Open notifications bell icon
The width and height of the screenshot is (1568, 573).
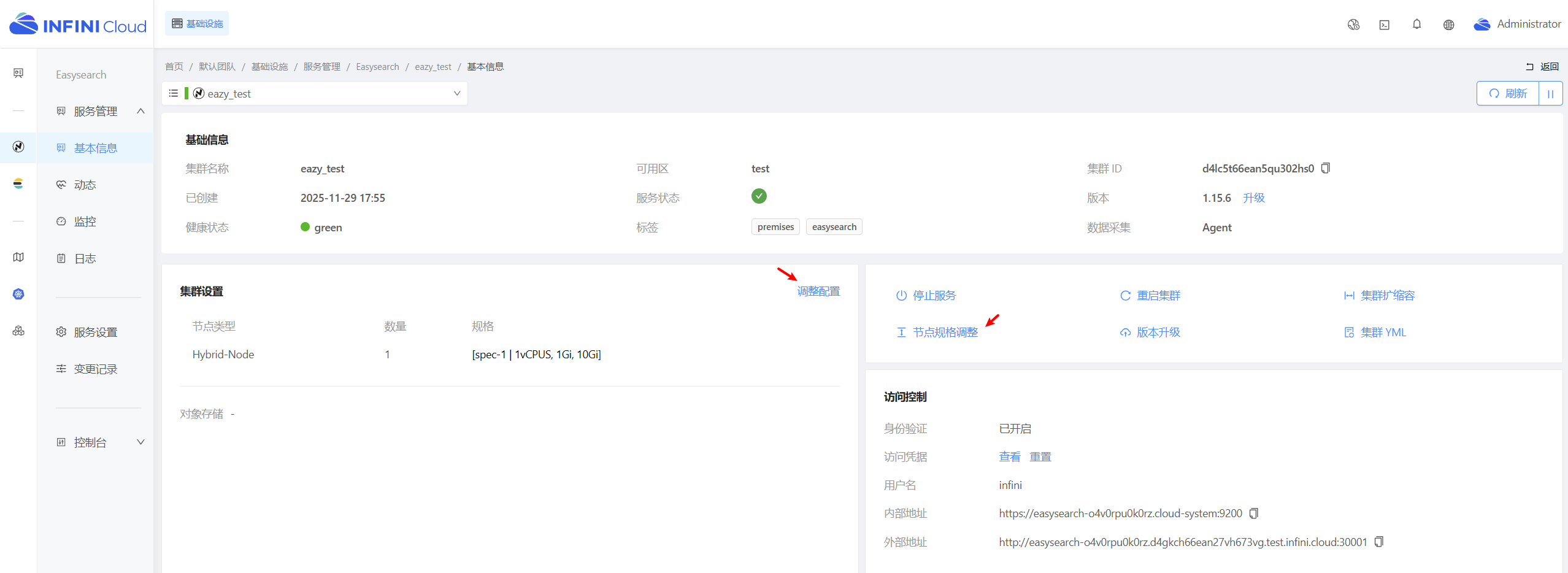1416,25
